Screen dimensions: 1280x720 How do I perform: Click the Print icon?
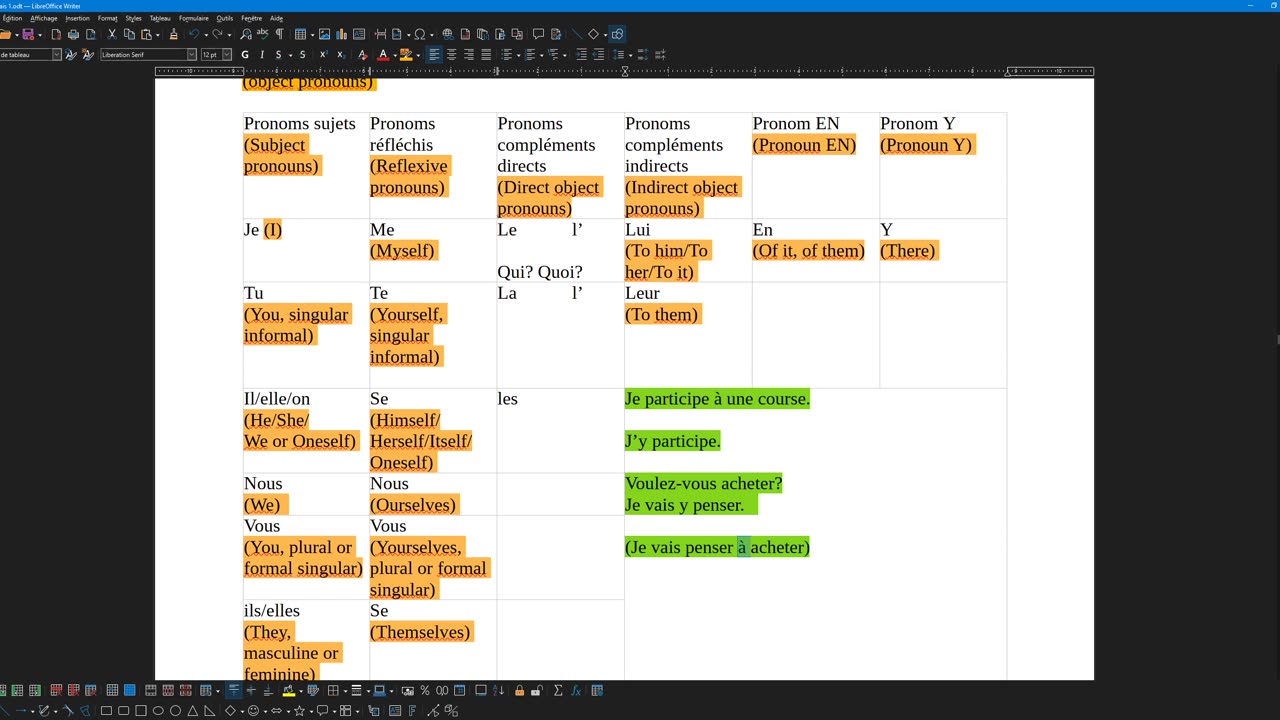73,35
